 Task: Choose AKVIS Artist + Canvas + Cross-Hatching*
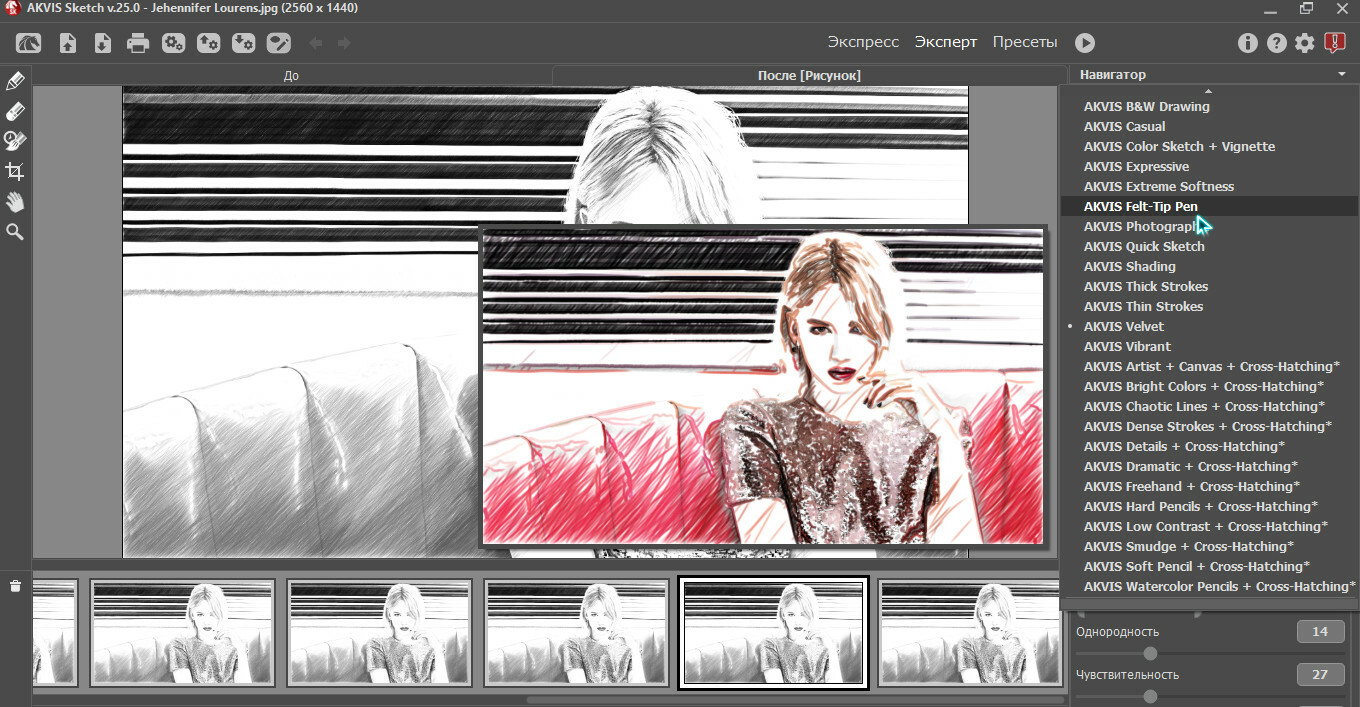[1210, 366]
